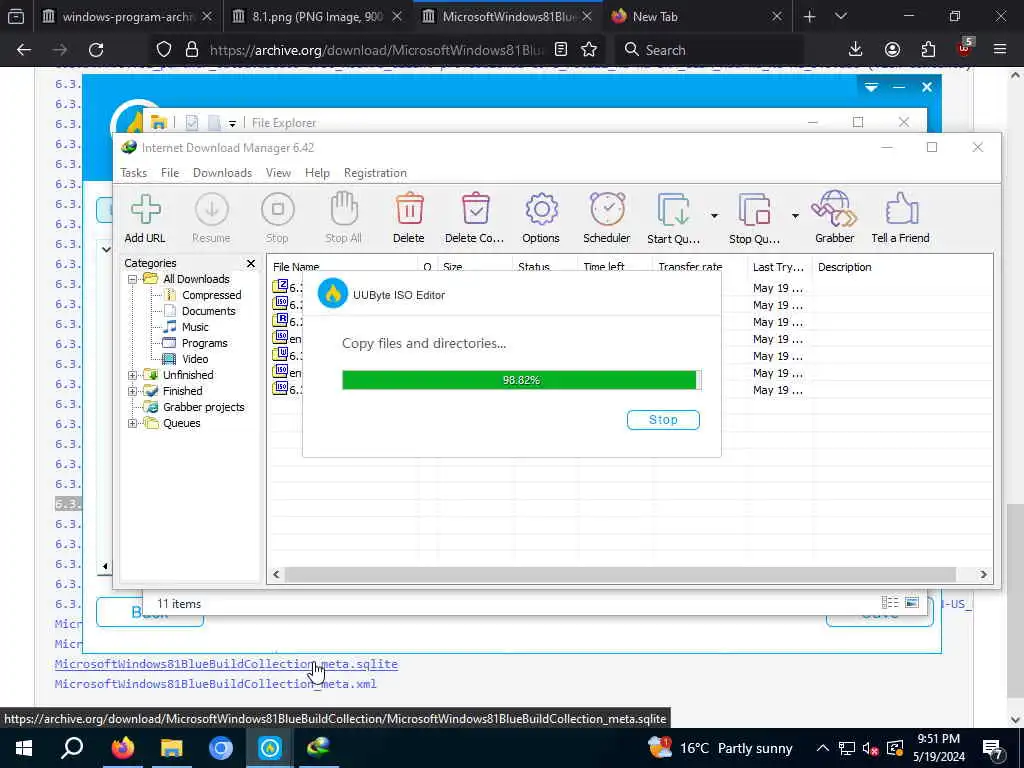Close the Categories panel
This screenshot has height=768, width=1024.
coord(251,263)
